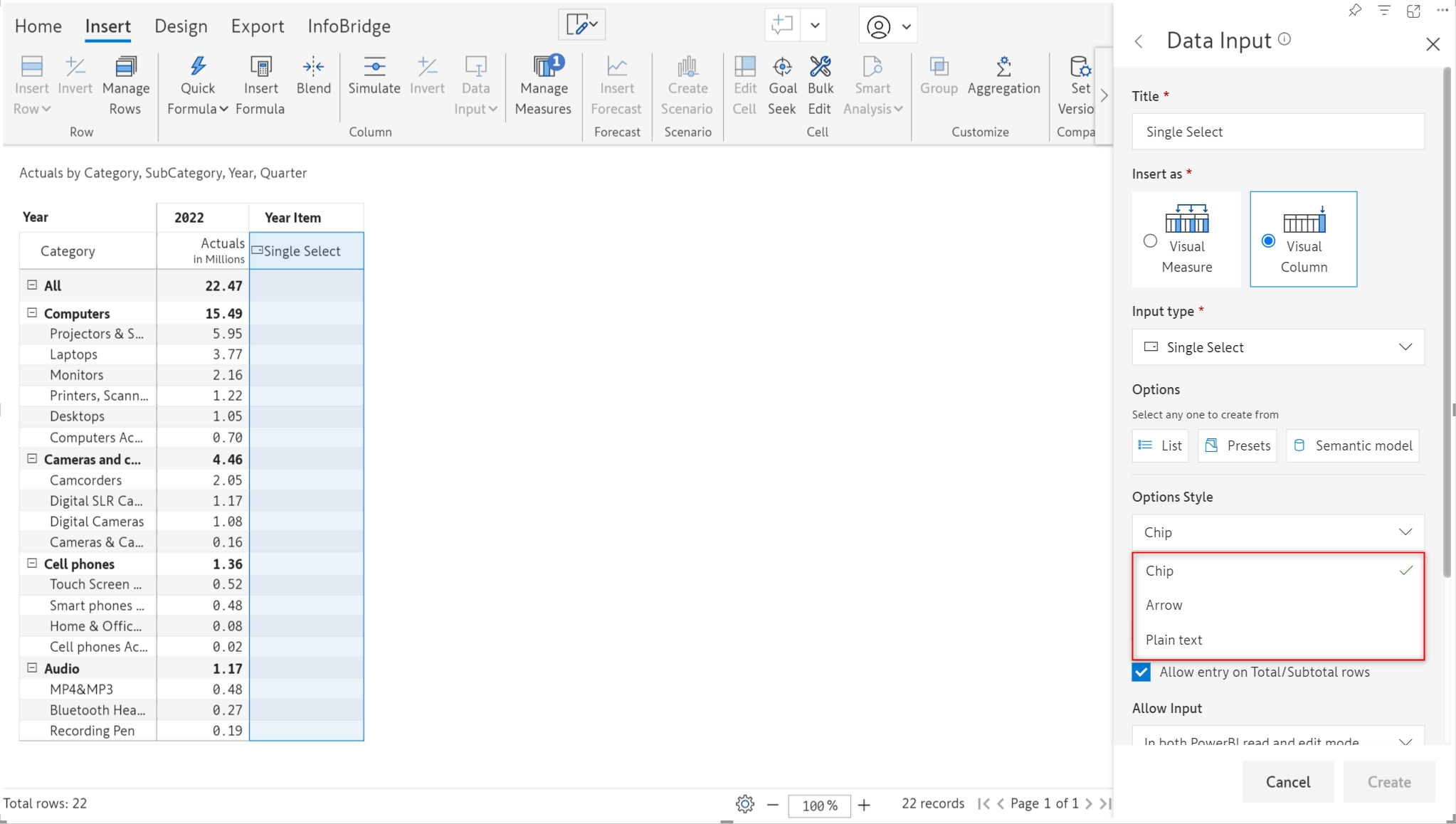Click the Quick Formula lightning icon
This screenshot has height=824, width=1456.
197,67
